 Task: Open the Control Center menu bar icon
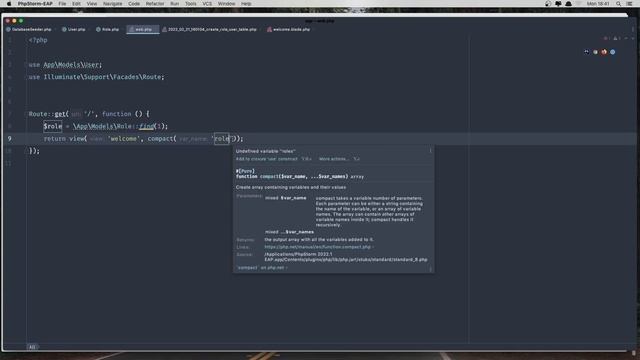(x=629, y=4)
